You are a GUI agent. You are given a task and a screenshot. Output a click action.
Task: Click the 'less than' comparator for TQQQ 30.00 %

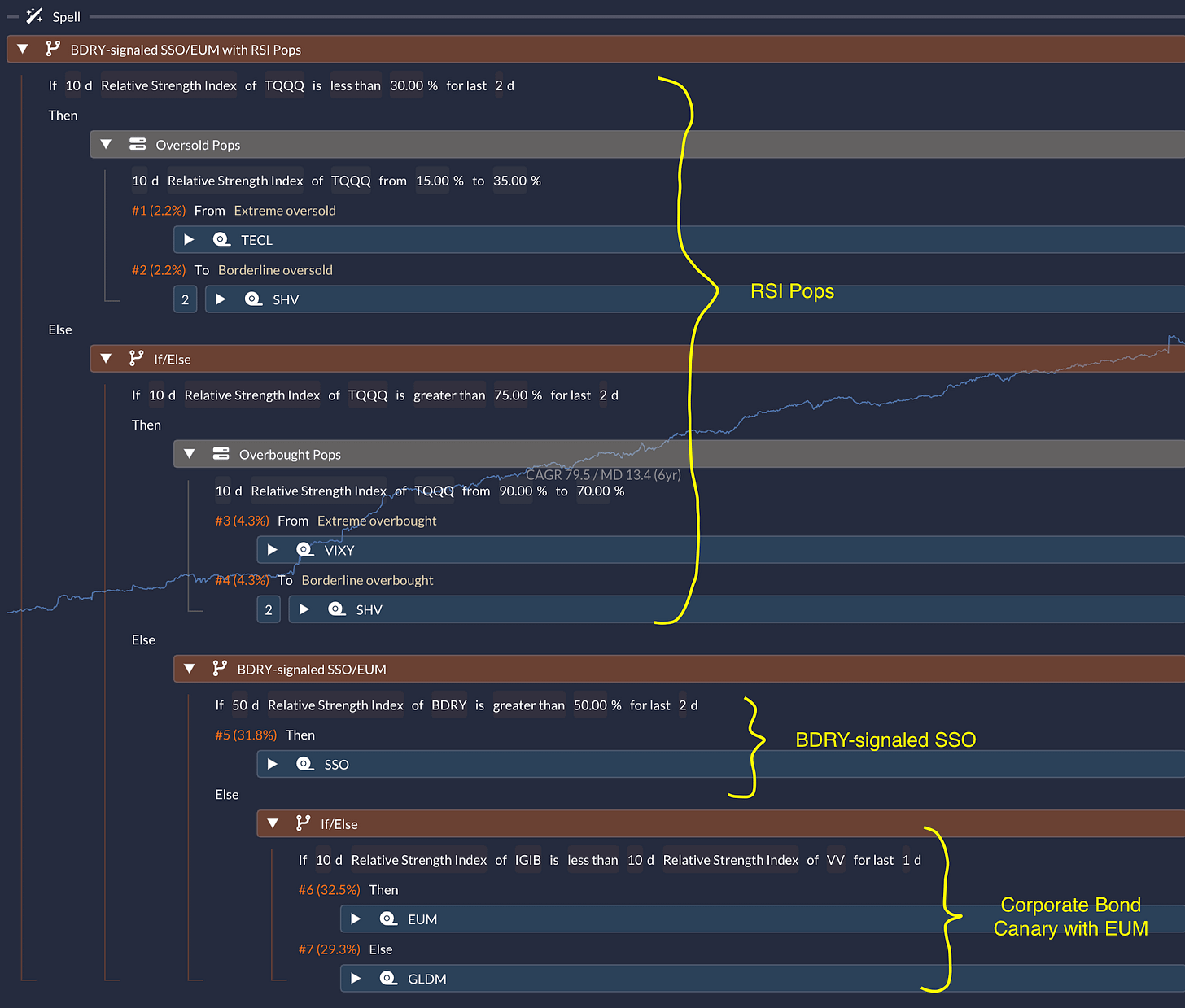[356, 85]
